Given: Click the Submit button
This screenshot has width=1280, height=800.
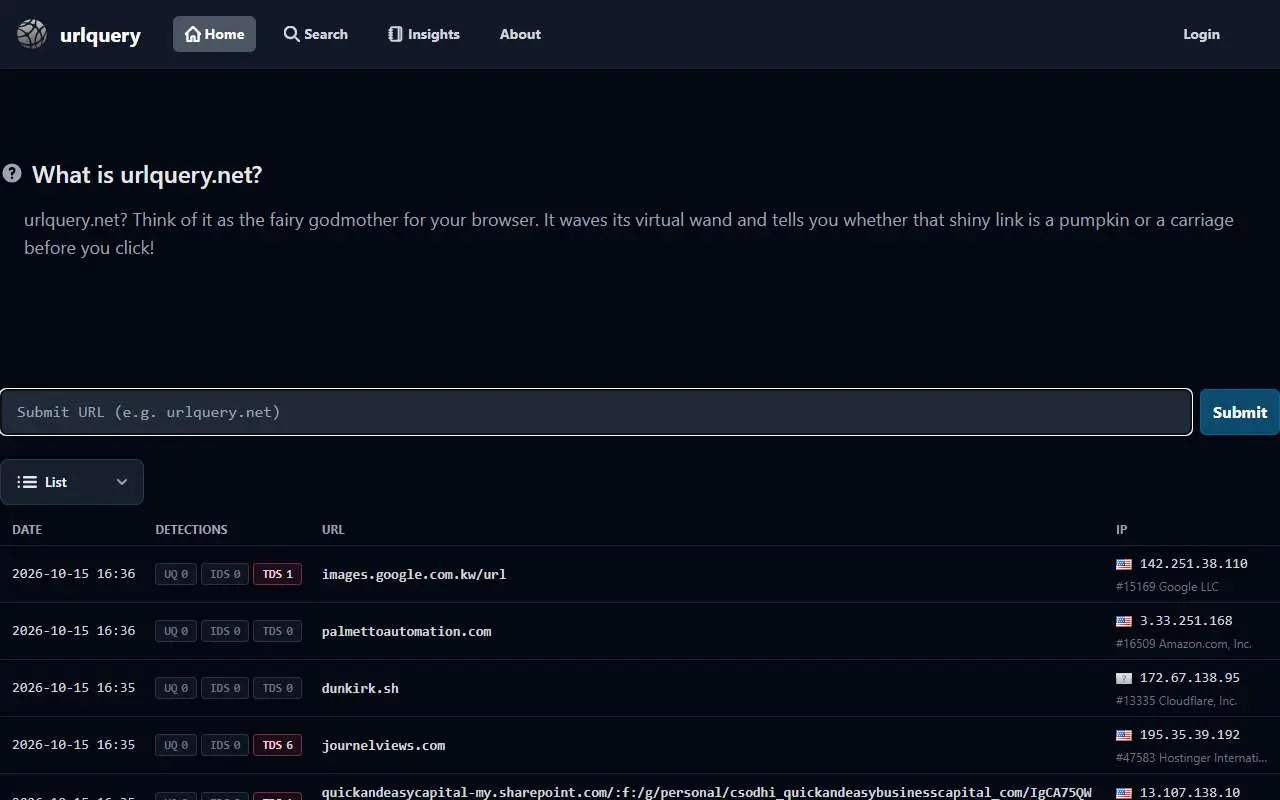Looking at the screenshot, I should click(x=1239, y=412).
